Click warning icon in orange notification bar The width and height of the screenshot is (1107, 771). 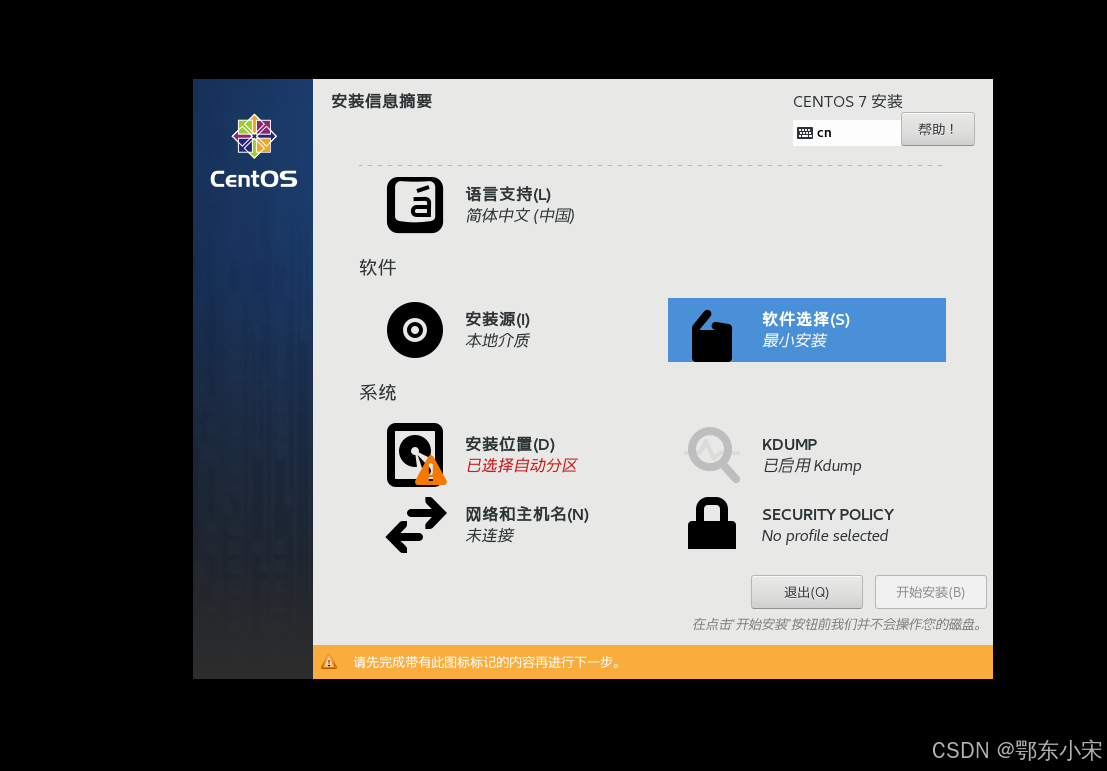329,662
